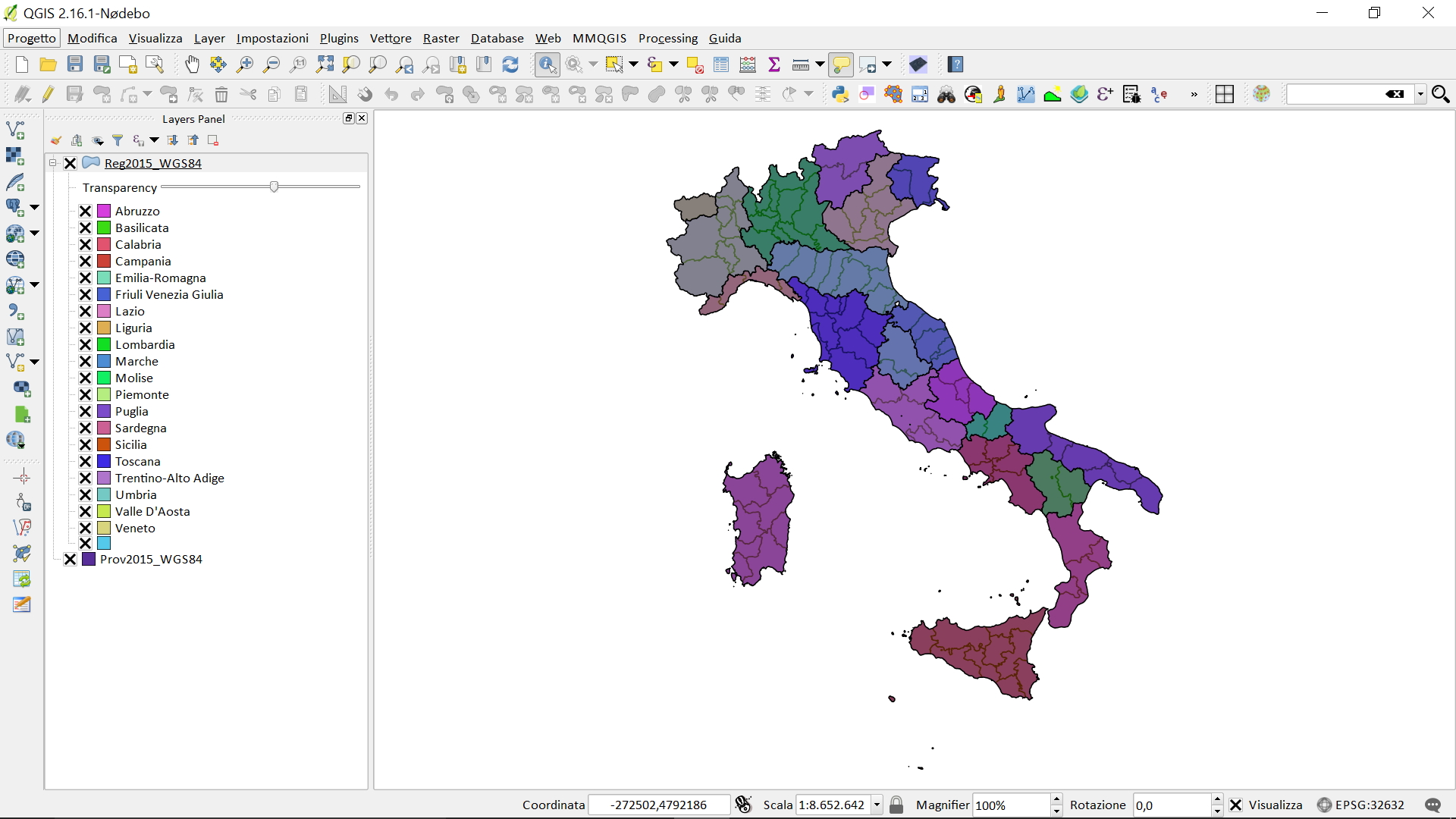Collapse the Reg2015_WGS84 layer tree
The width and height of the screenshot is (1456, 819).
click(x=53, y=163)
